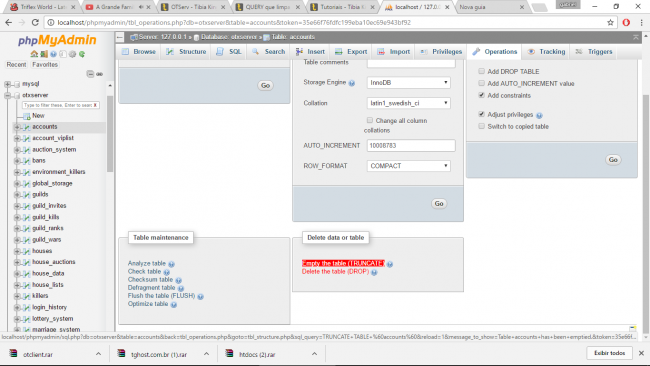Open help icon beside Checksum table
This screenshot has height=366, width=650.
point(178,281)
